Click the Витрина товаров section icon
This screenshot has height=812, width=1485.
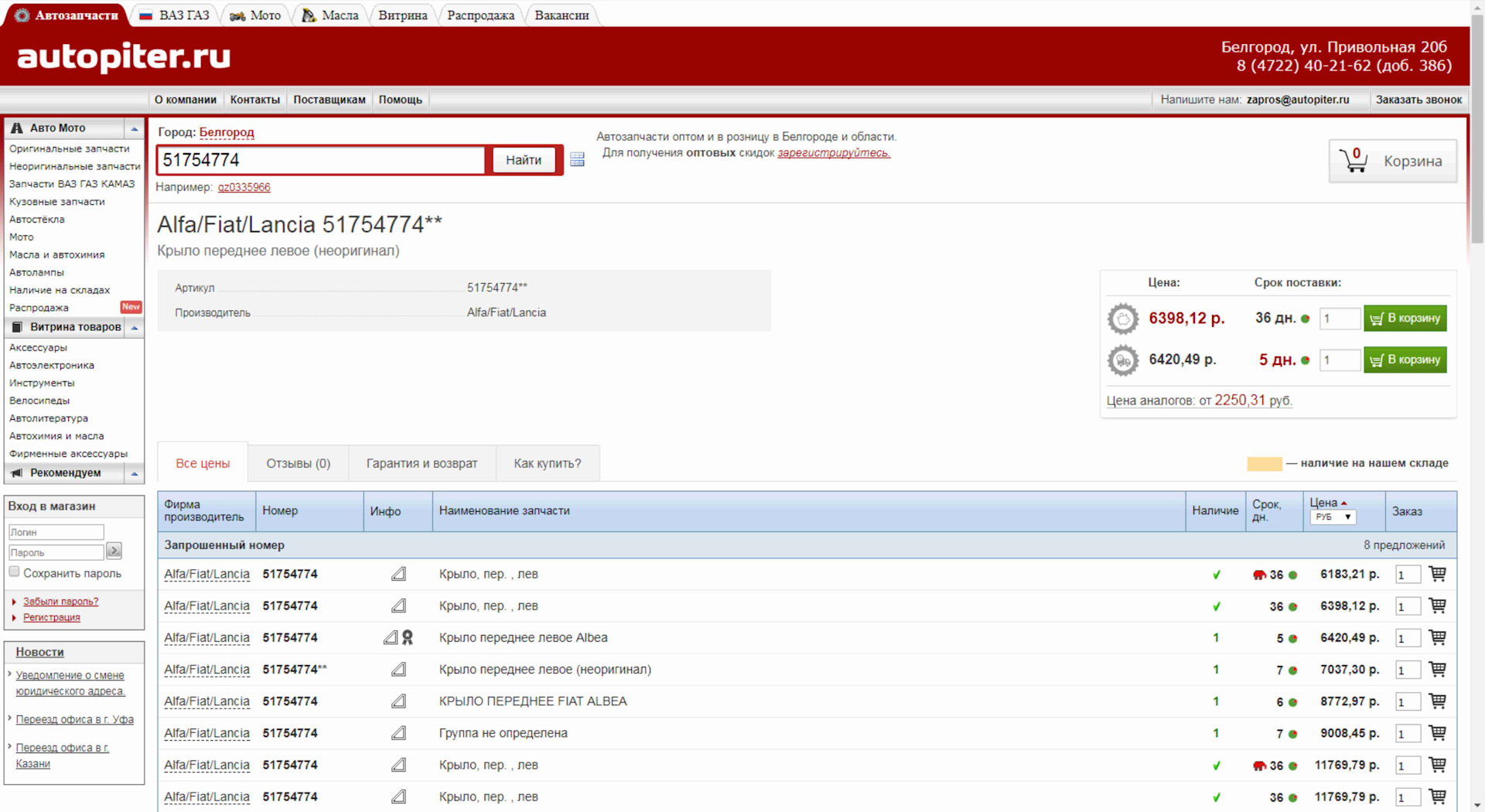(17, 327)
